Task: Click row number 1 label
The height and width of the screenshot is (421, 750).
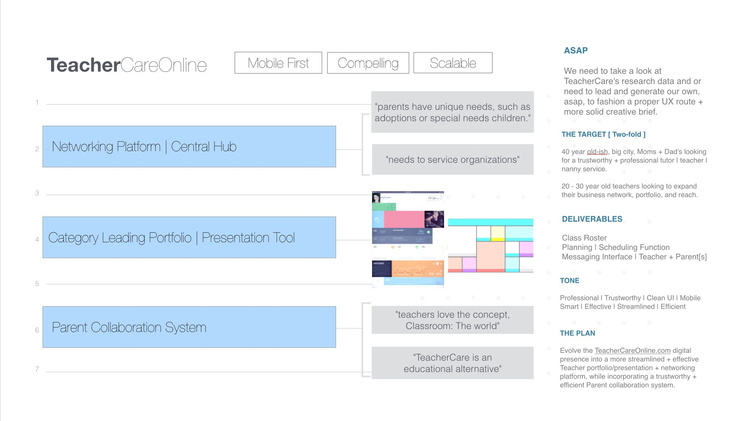Action: 37,102
